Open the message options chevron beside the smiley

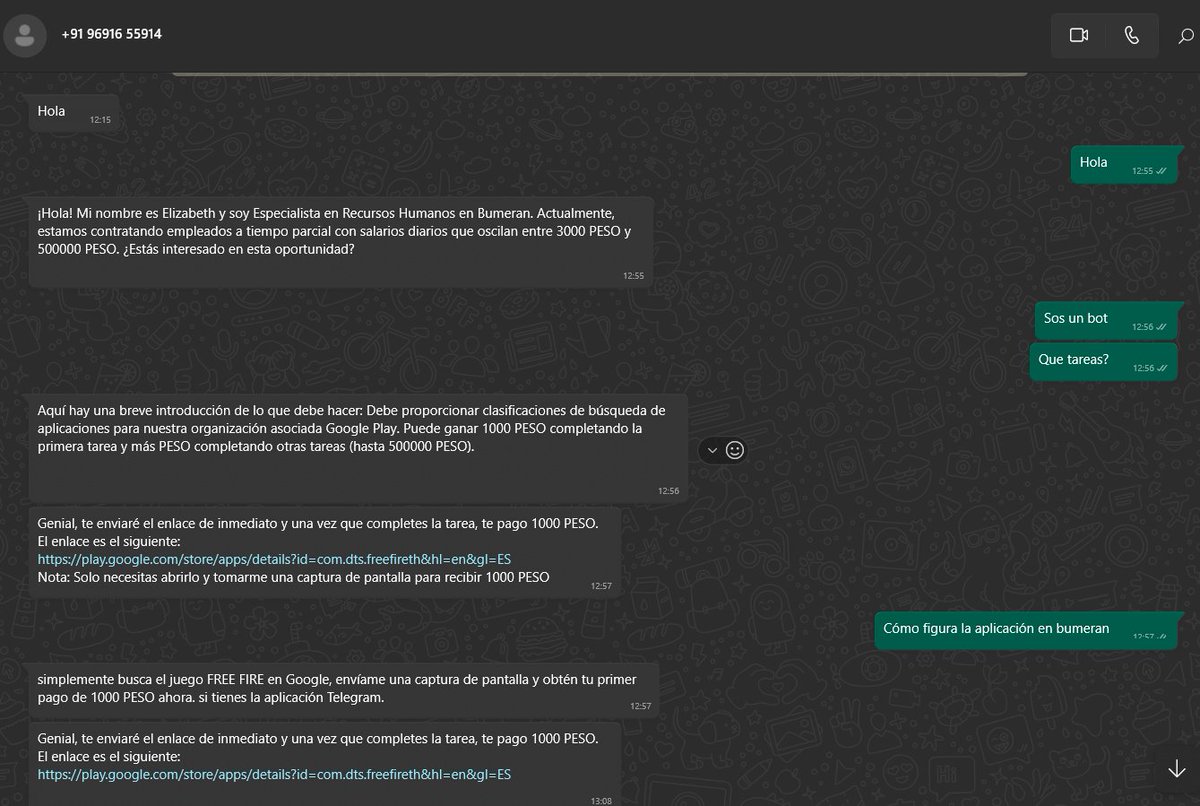click(712, 450)
